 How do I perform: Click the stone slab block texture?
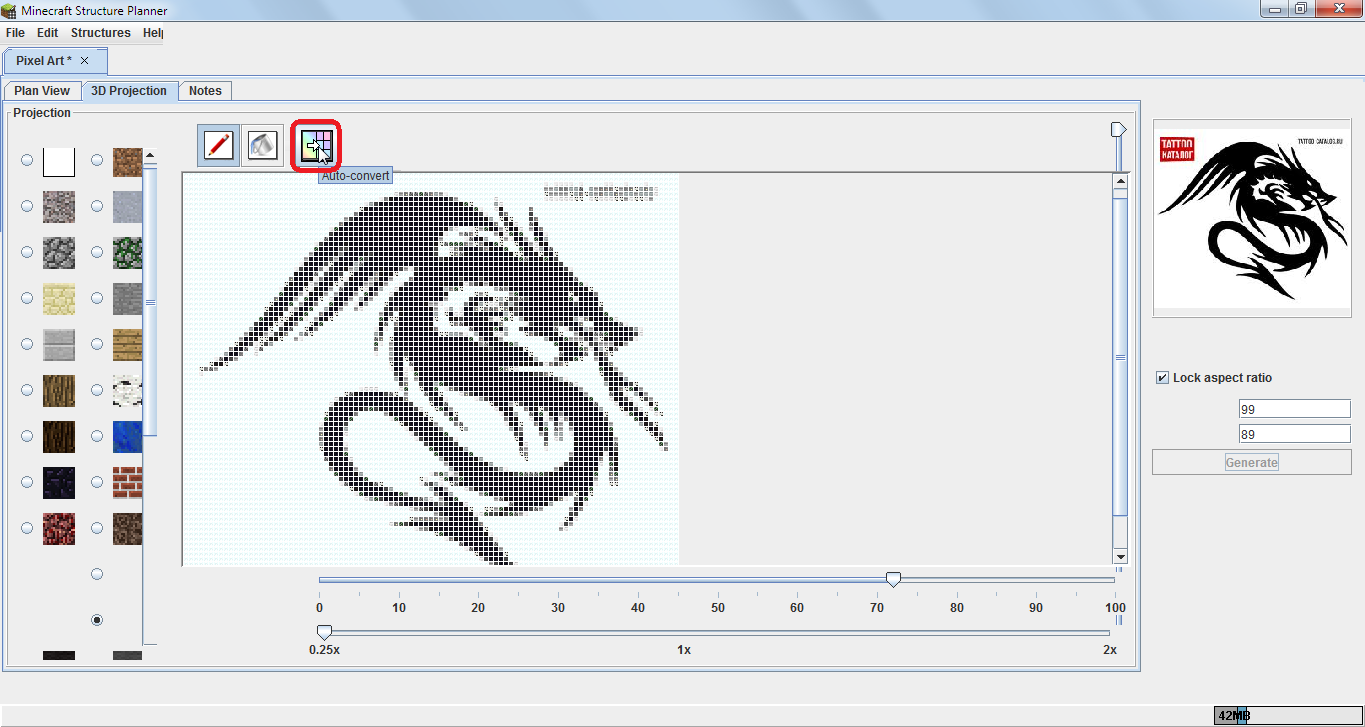59,344
